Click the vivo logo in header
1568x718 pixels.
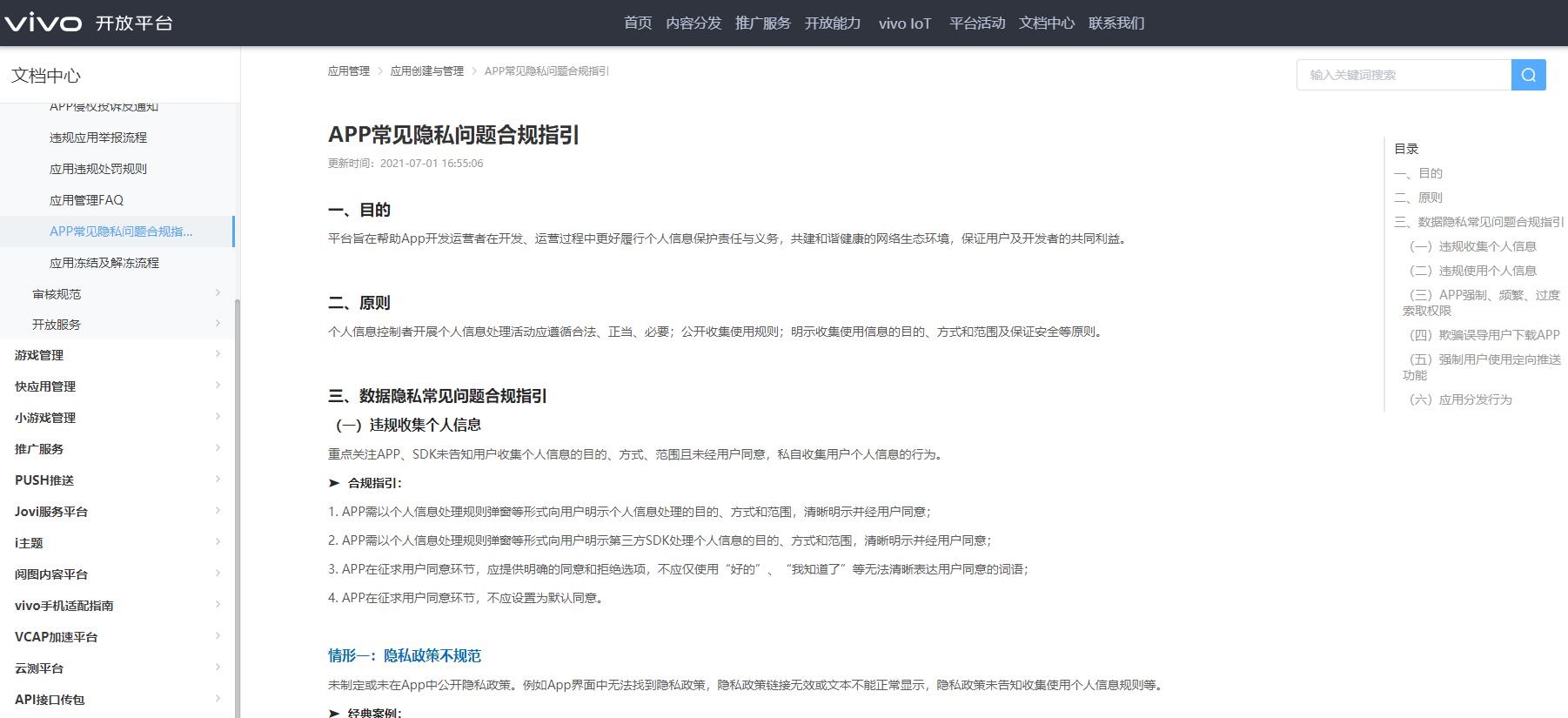pos(43,23)
